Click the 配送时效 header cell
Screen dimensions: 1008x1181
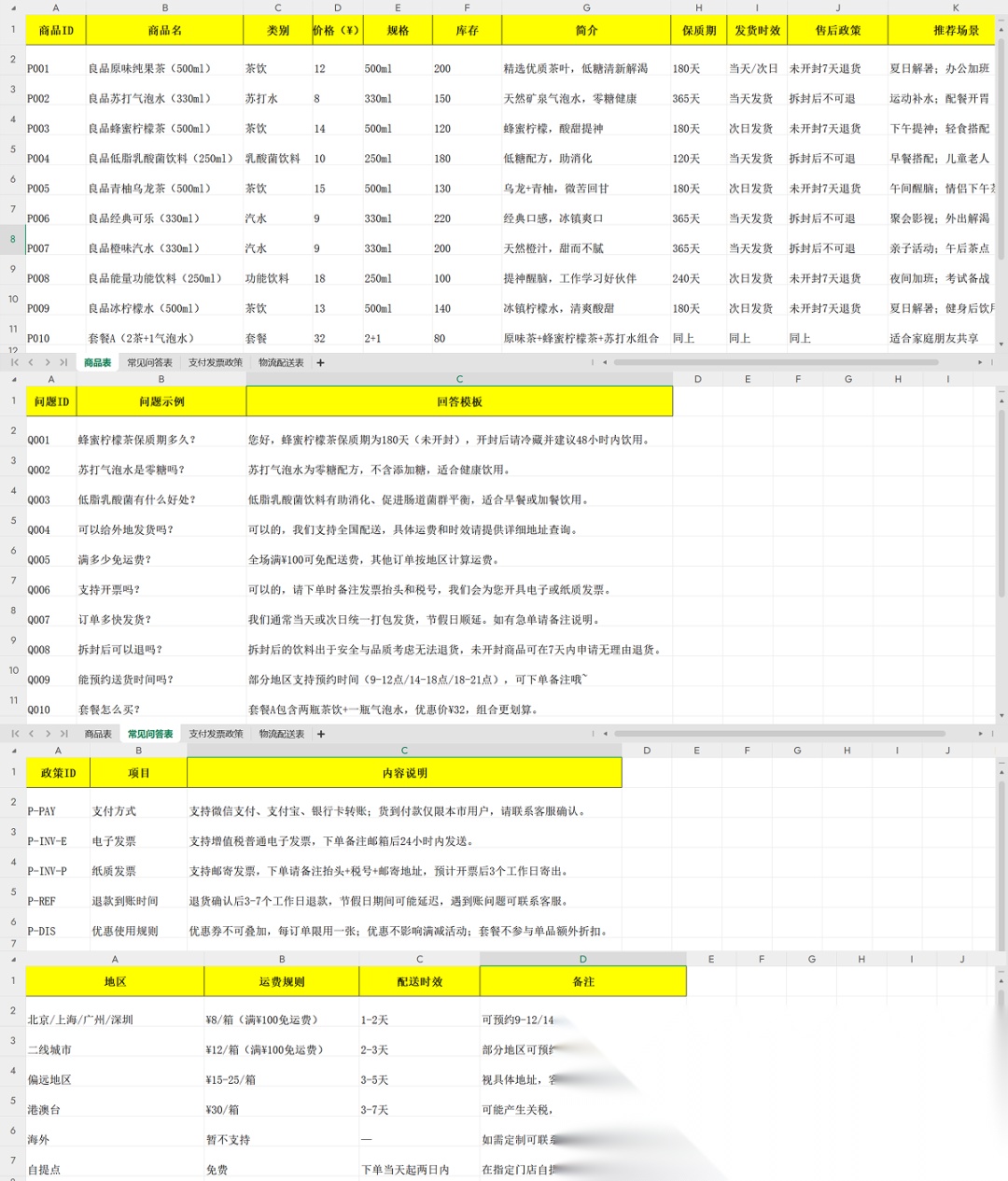419,981
